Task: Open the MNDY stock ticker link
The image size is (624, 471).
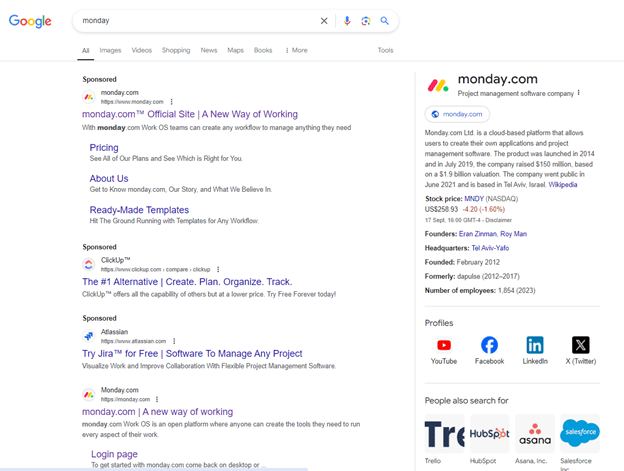Action: point(474,199)
